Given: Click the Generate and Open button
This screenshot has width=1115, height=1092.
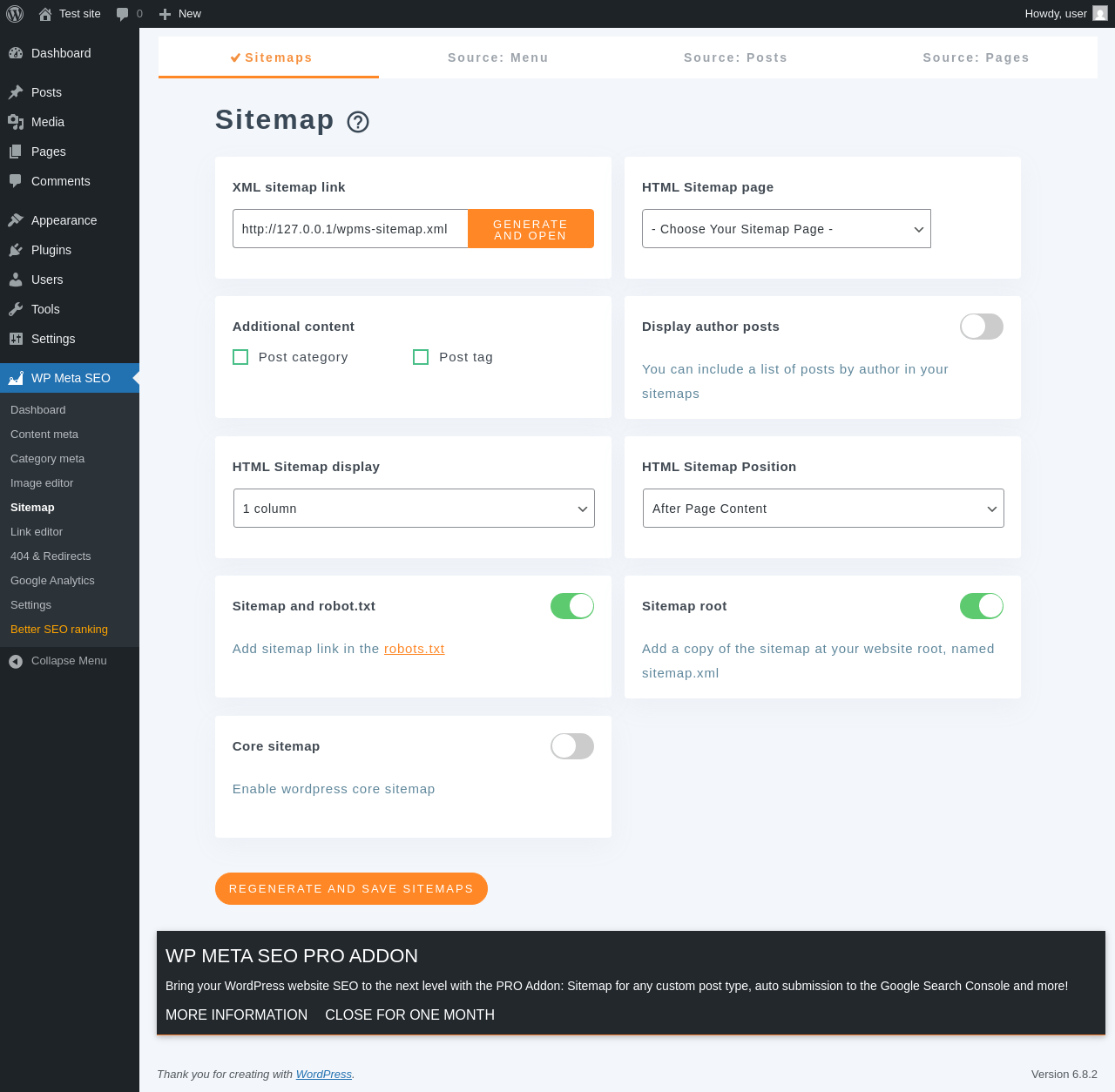Looking at the screenshot, I should click(x=530, y=228).
